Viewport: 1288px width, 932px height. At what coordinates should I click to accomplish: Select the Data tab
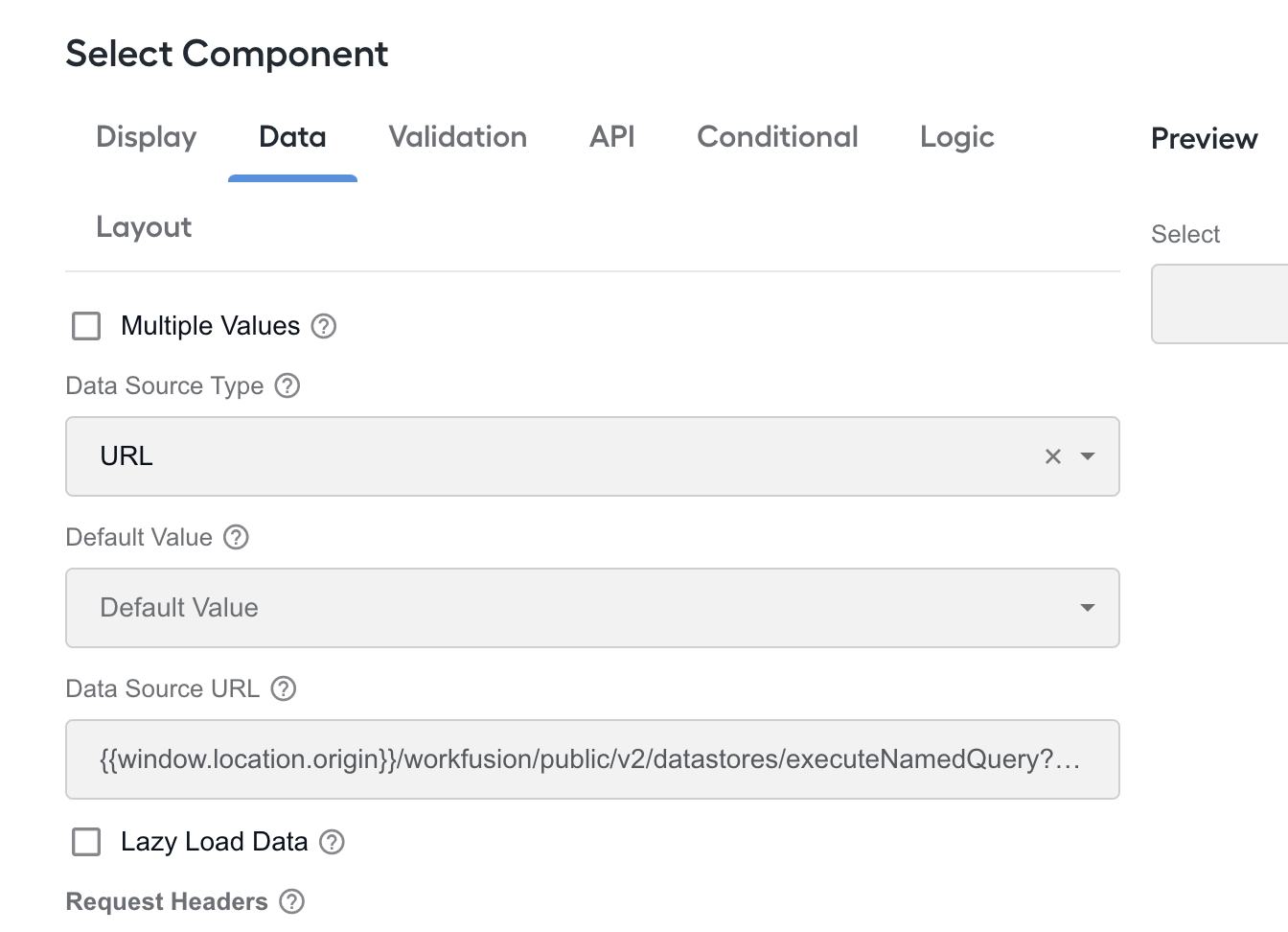[292, 137]
